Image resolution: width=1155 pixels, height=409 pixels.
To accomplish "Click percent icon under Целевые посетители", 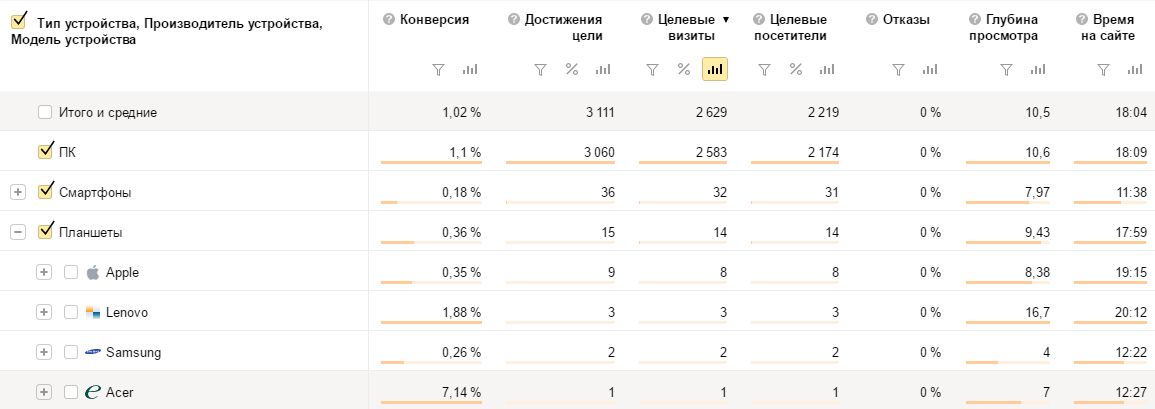I will (796, 70).
